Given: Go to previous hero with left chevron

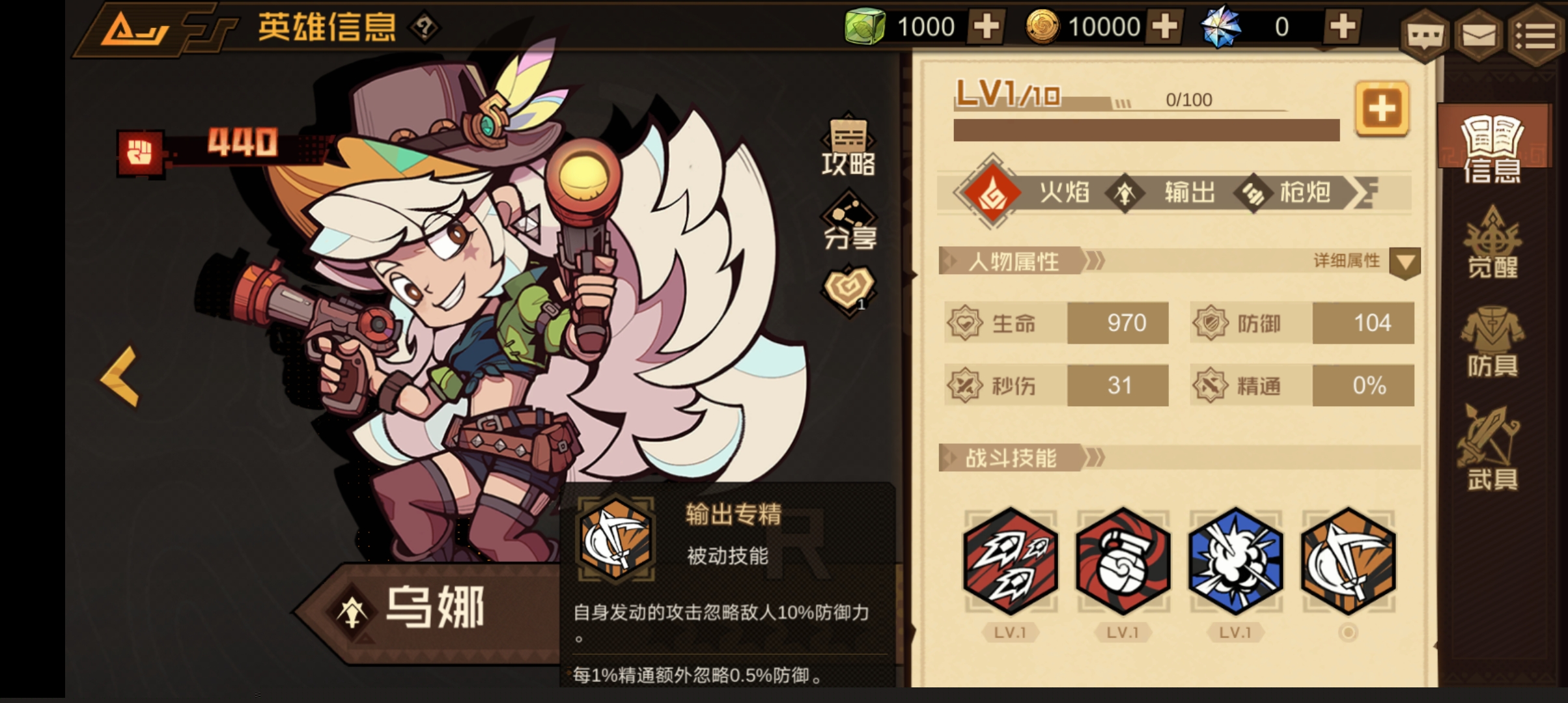Looking at the screenshot, I should [120, 376].
